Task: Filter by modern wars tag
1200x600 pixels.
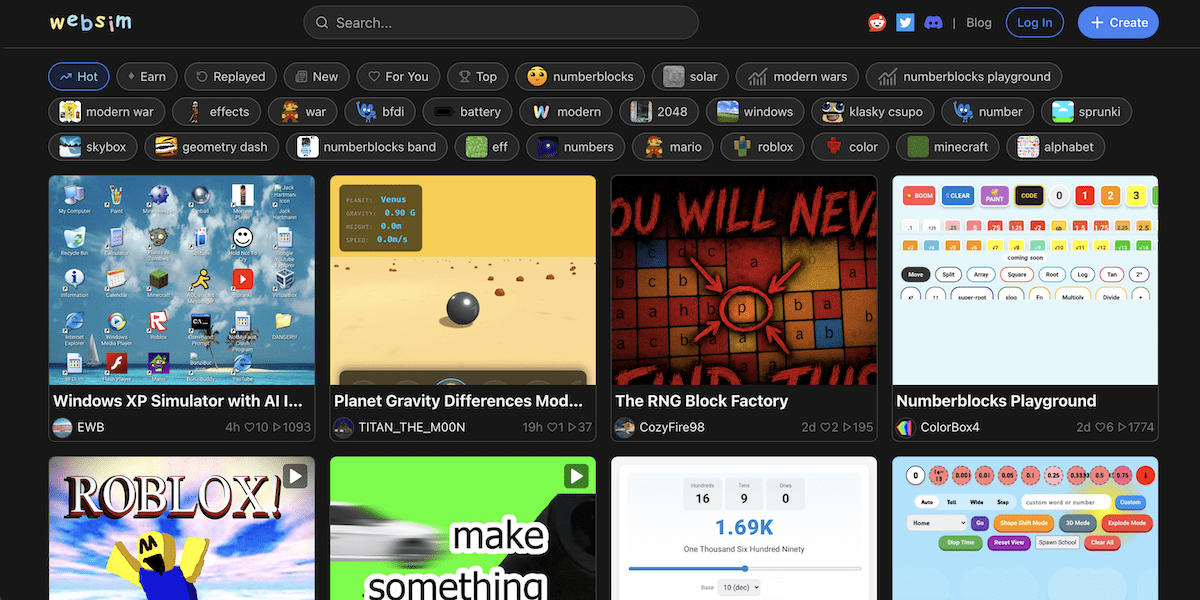Action: click(x=797, y=76)
